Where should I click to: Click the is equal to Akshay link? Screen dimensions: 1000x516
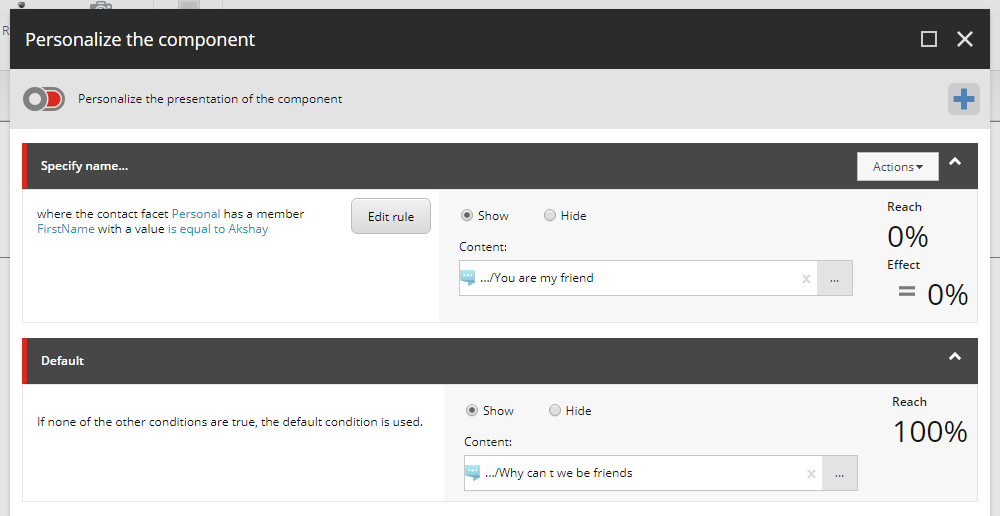[218, 229]
